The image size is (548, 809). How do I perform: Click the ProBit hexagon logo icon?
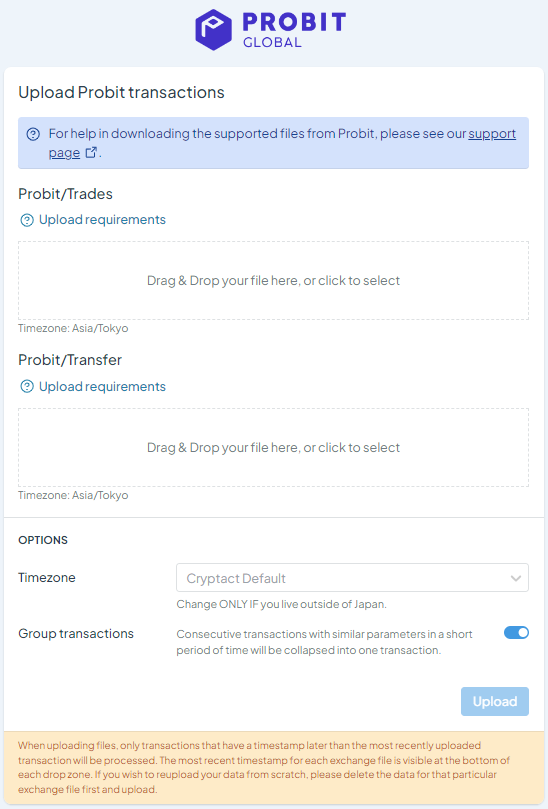coord(213,29)
